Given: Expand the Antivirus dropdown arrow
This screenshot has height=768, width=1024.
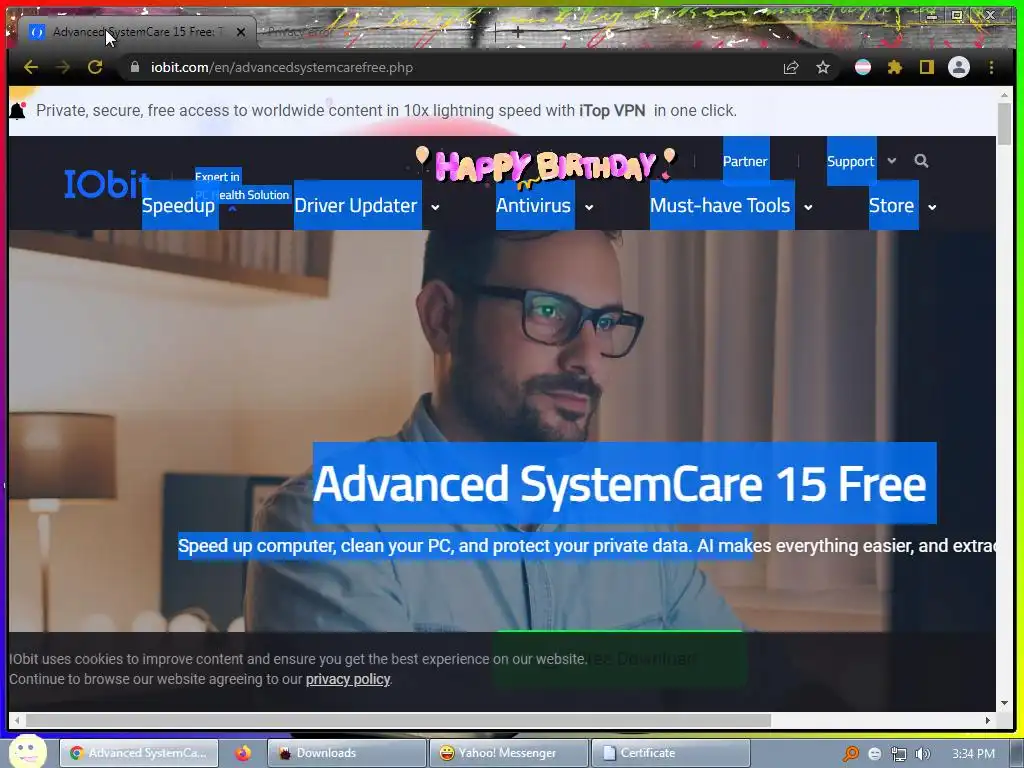Looking at the screenshot, I should point(588,207).
